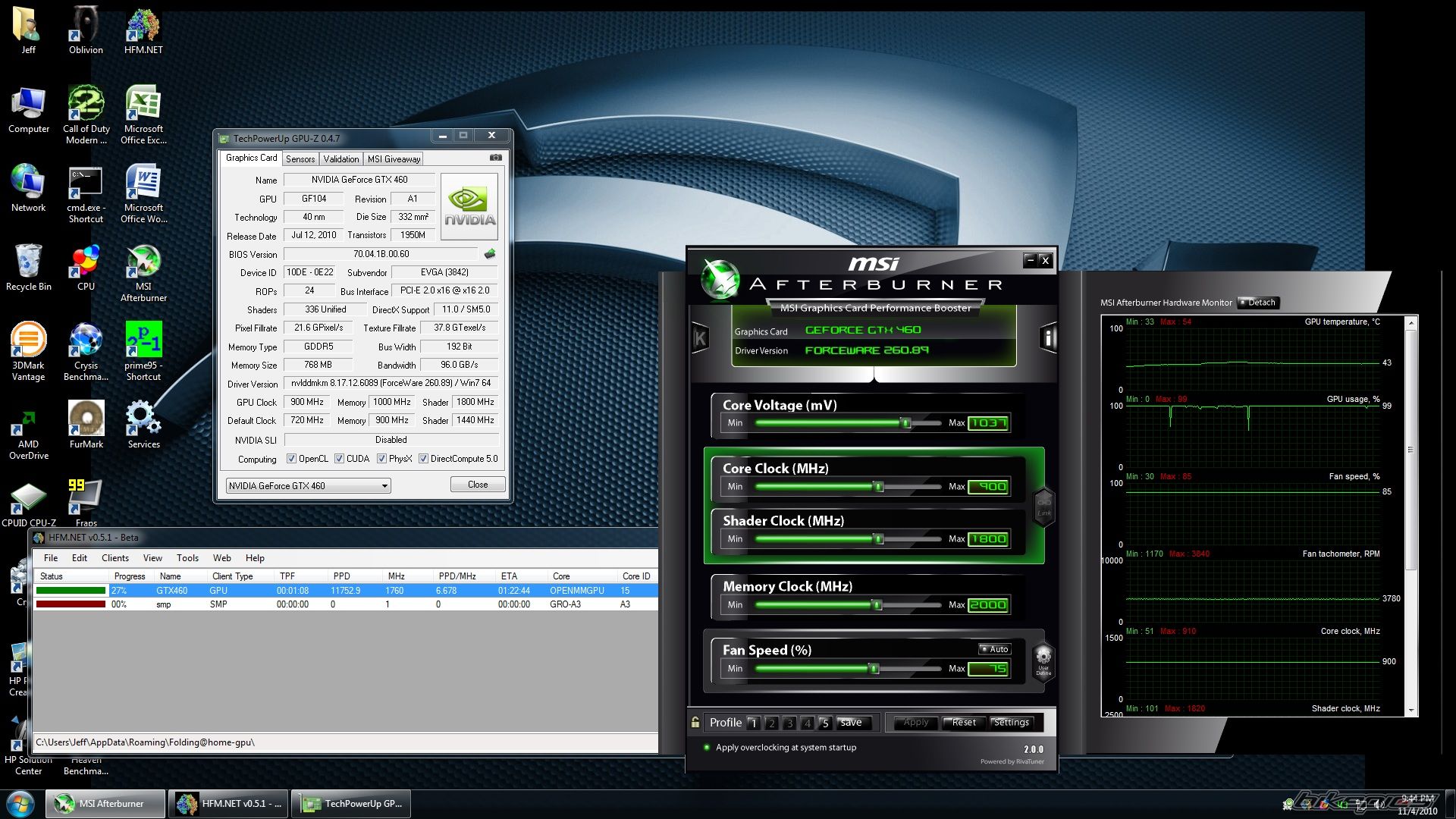Switch to HFM.NET taskbar button
The image size is (1456, 819).
click(x=228, y=804)
